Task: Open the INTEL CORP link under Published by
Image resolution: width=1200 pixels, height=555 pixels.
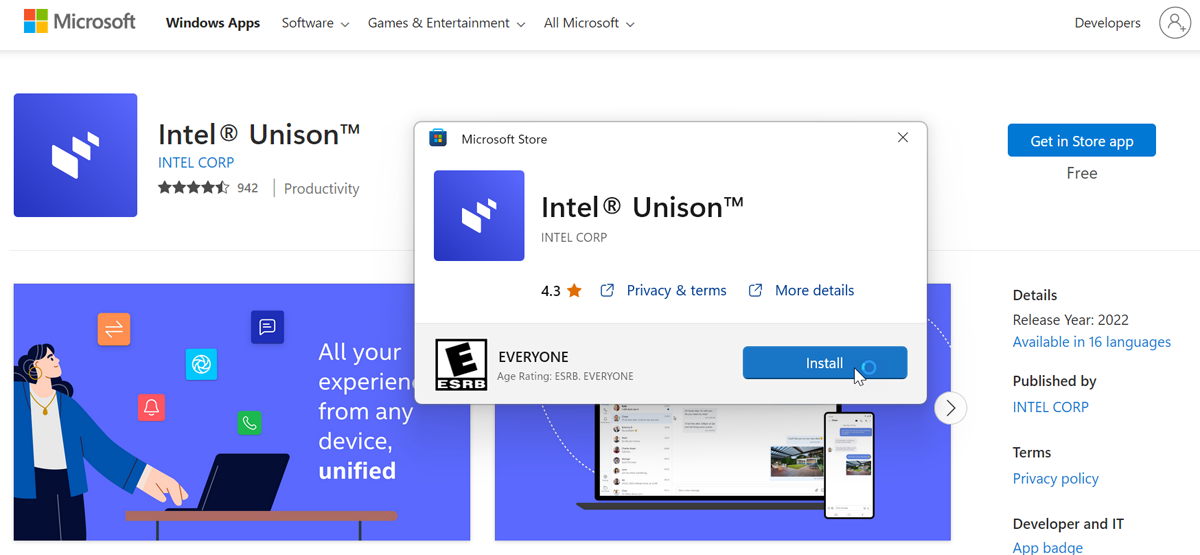Action: tap(1050, 407)
